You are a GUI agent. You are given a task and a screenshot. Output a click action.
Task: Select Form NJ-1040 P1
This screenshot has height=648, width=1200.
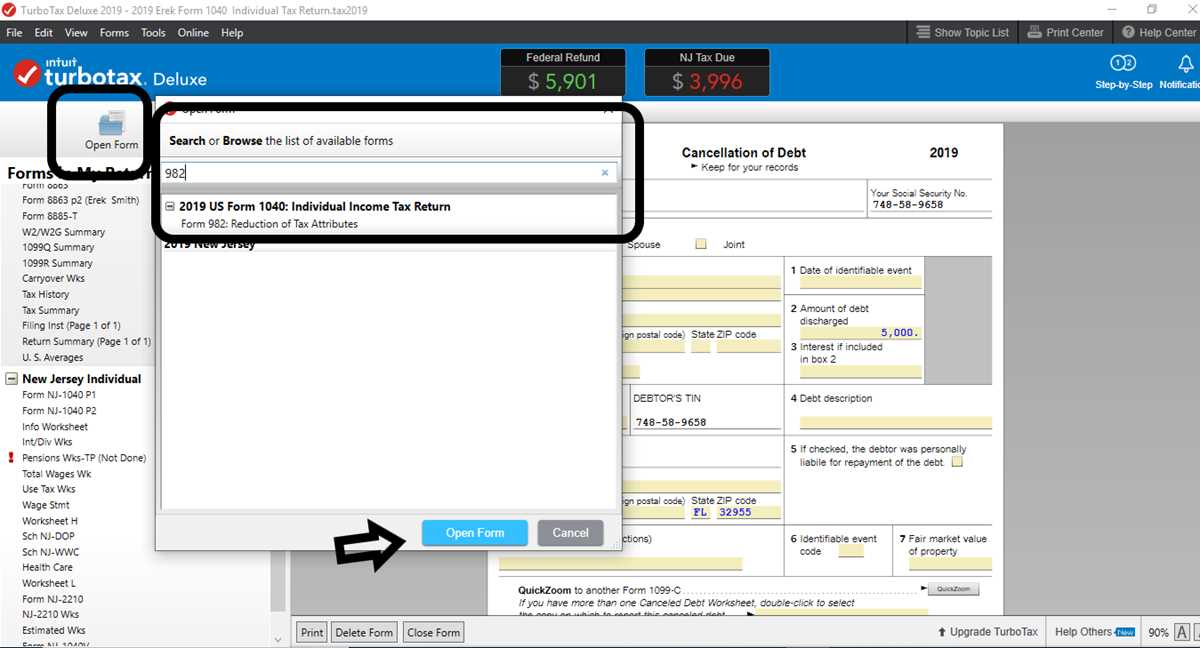[x=59, y=395]
